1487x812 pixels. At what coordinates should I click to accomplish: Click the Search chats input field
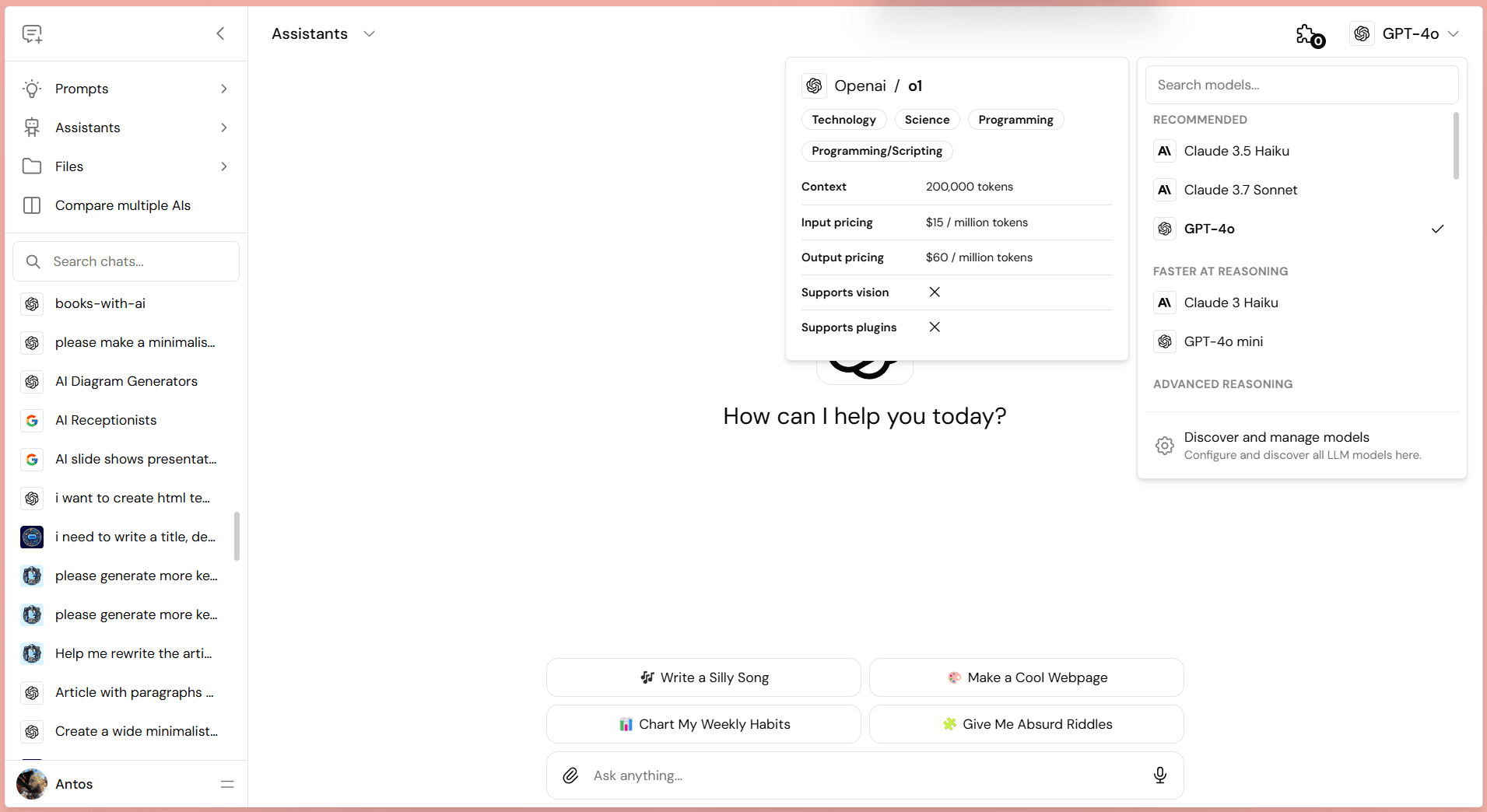click(x=126, y=261)
